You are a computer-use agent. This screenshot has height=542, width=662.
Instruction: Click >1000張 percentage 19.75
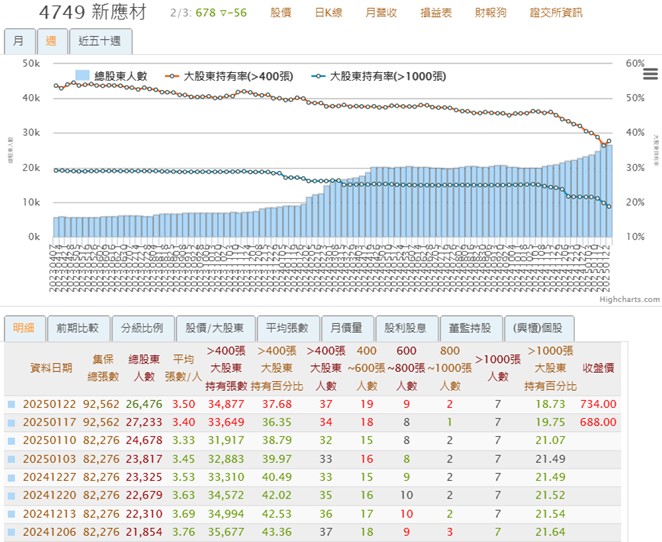[x=550, y=423]
